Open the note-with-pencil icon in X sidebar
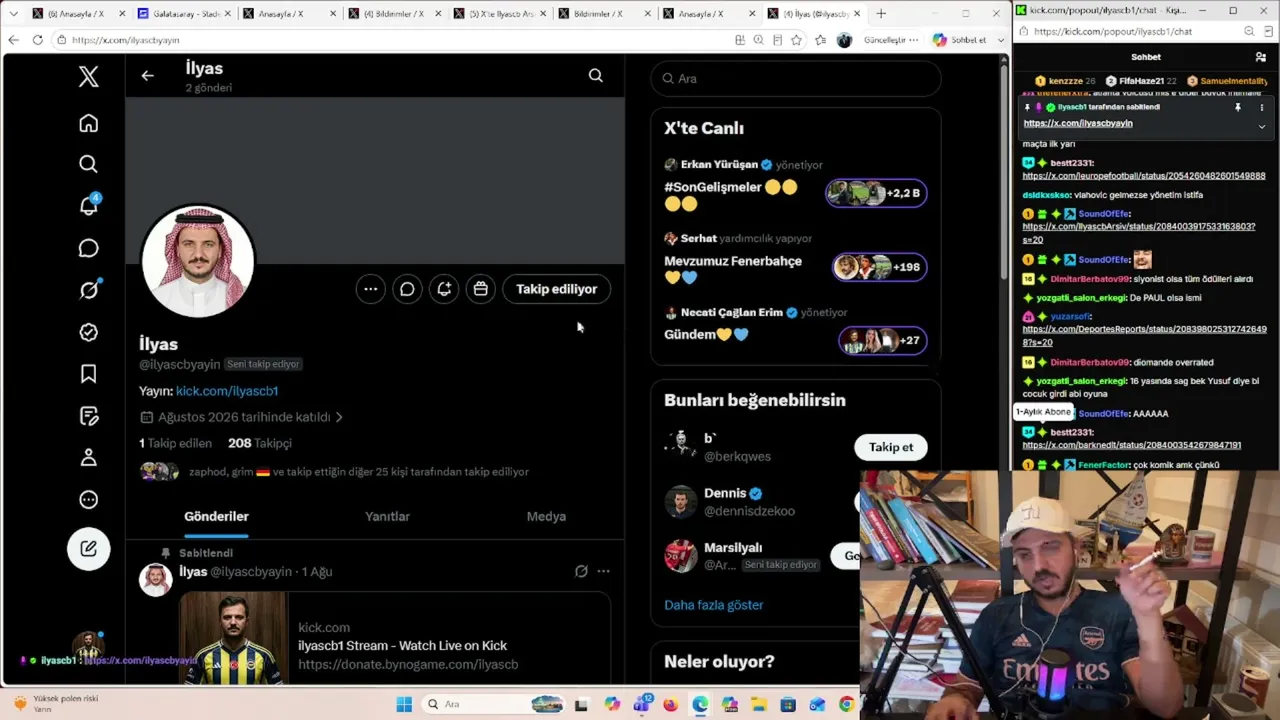This screenshot has width=1280, height=720. 89,416
